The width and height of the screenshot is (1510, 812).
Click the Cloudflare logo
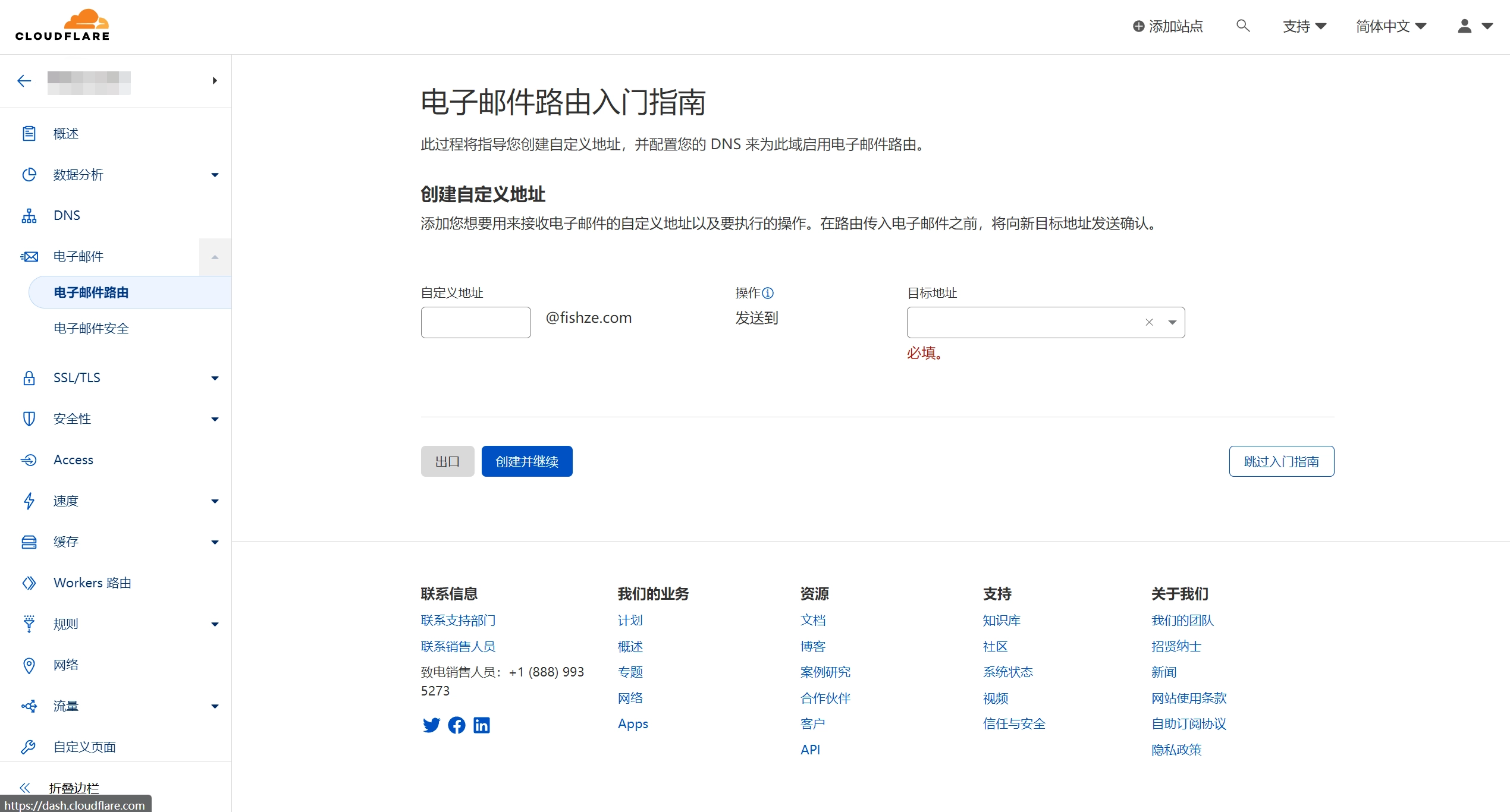coord(63,26)
